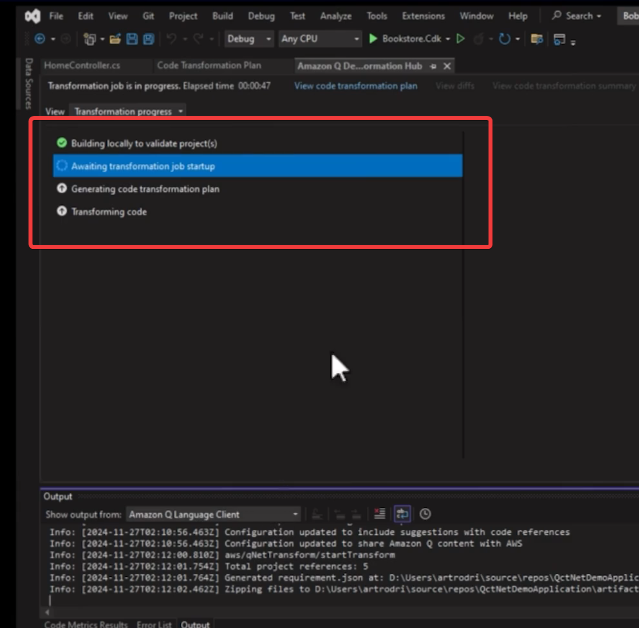Click the green Start Bookstore.Cdk play icon
Viewport: 639px width, 628px height.
(373, 39)
